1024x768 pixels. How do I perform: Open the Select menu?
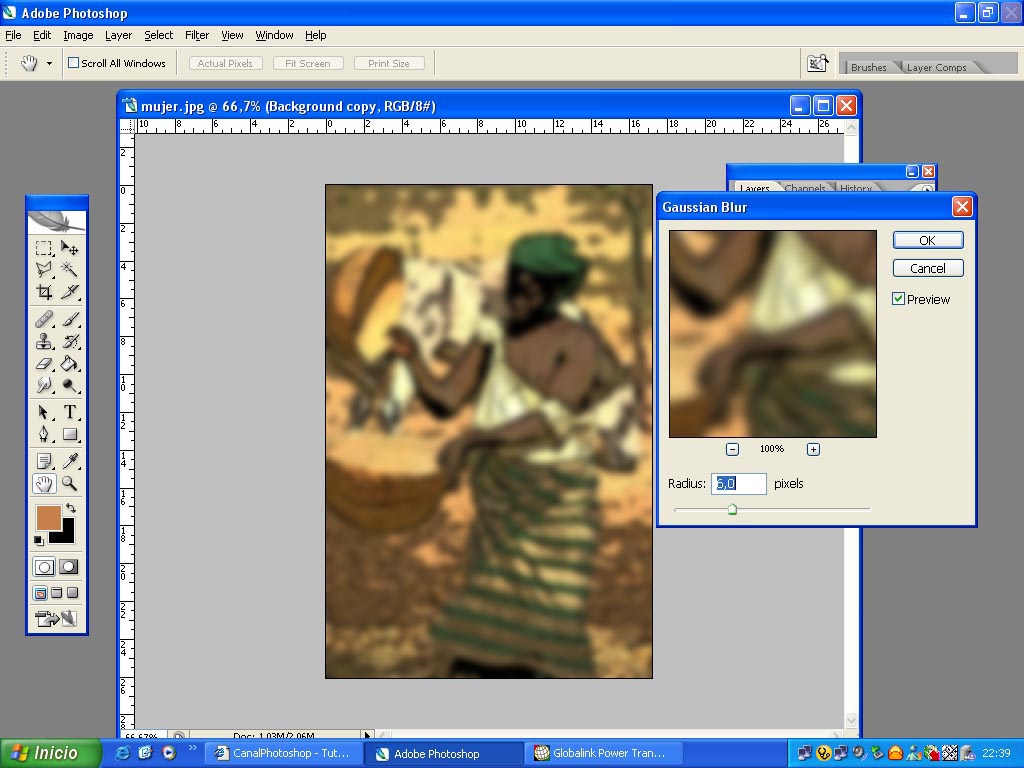(159, 35)
